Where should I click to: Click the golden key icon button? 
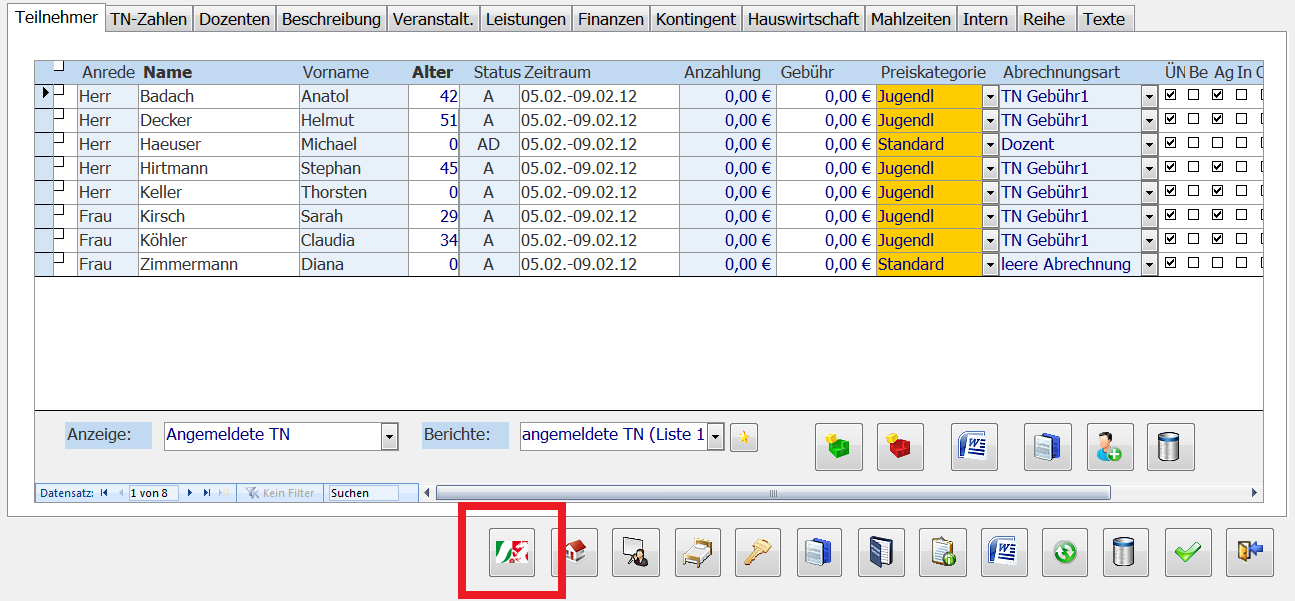click(x=760, y=552)
